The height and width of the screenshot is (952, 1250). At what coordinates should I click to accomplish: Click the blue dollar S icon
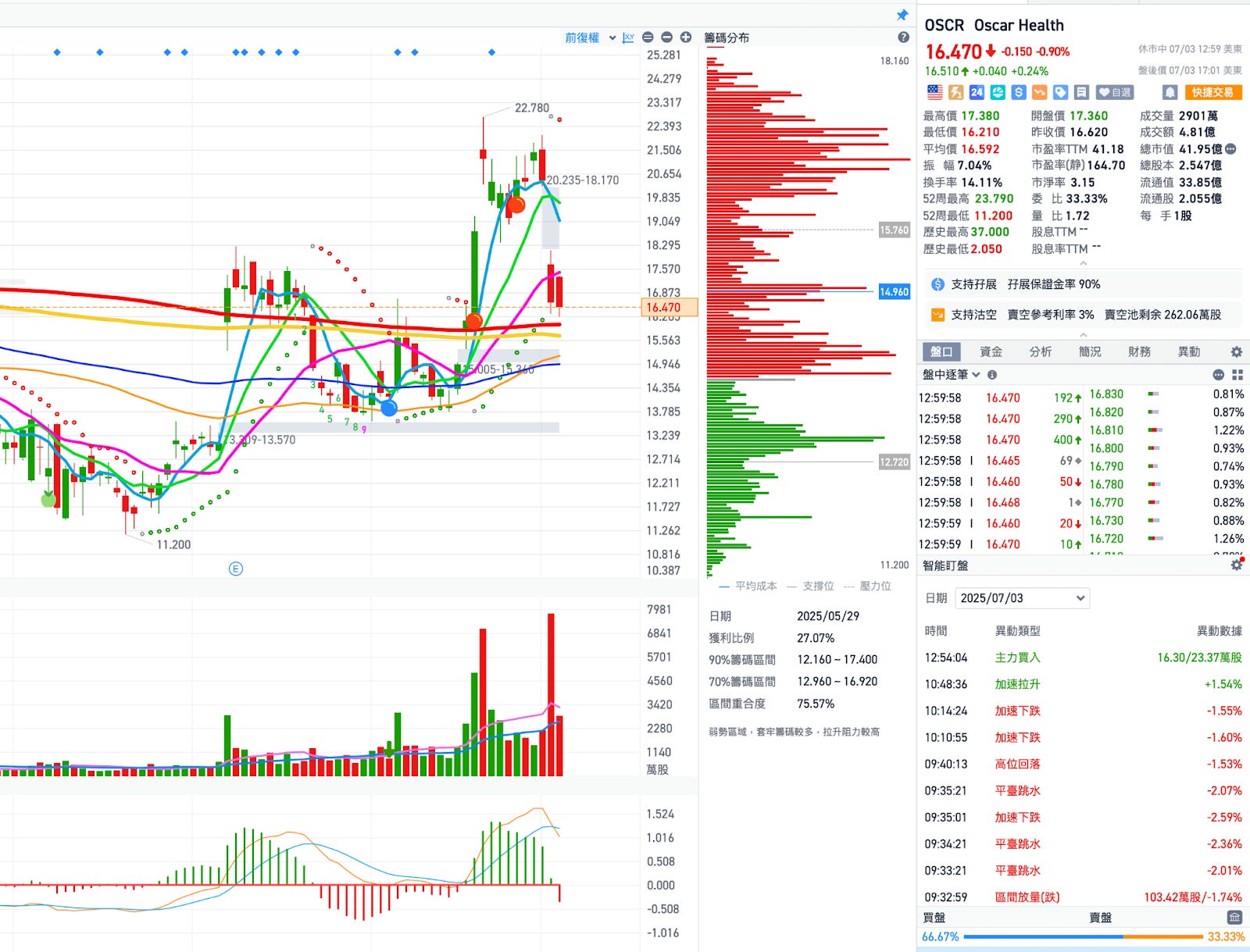(1019, 92)
